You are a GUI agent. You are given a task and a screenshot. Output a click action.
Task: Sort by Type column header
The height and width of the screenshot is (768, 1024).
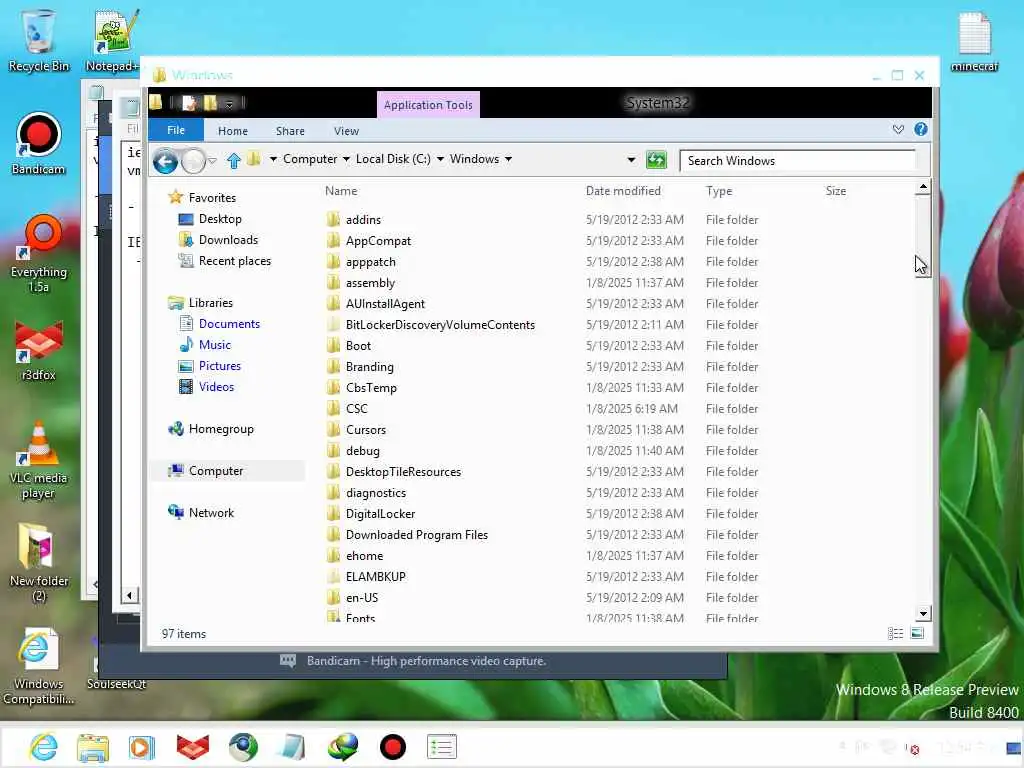[718, 191]
